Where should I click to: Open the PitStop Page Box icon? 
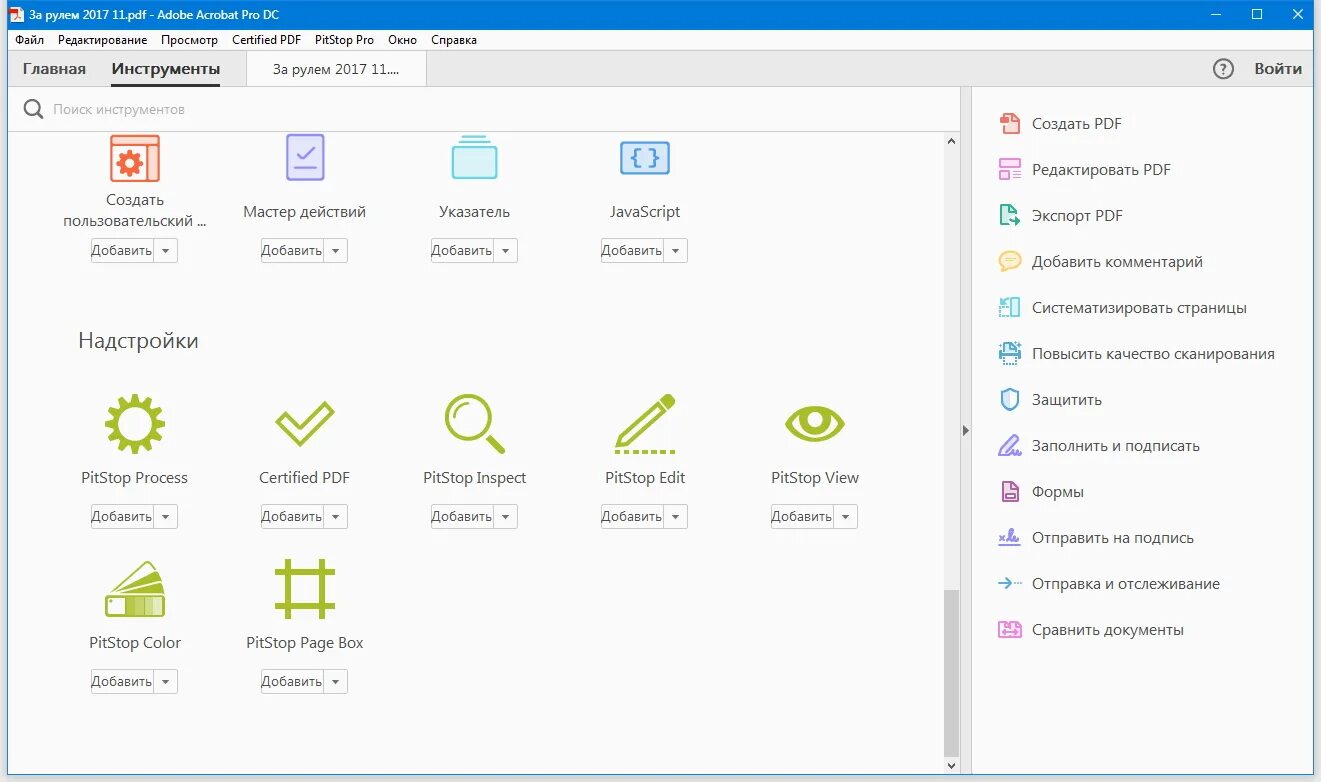point(305,589)
